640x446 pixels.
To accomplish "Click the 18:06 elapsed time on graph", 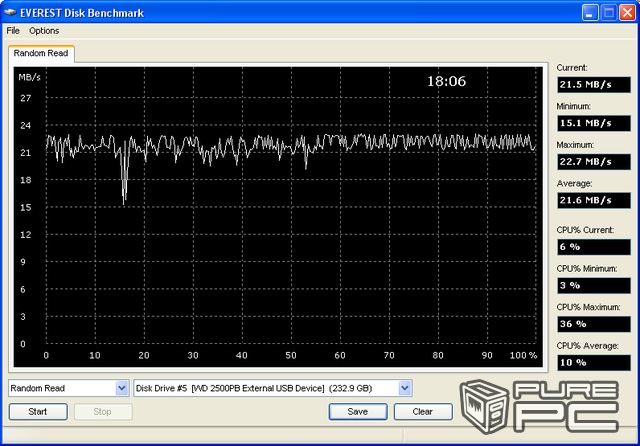I will (446, 81).
